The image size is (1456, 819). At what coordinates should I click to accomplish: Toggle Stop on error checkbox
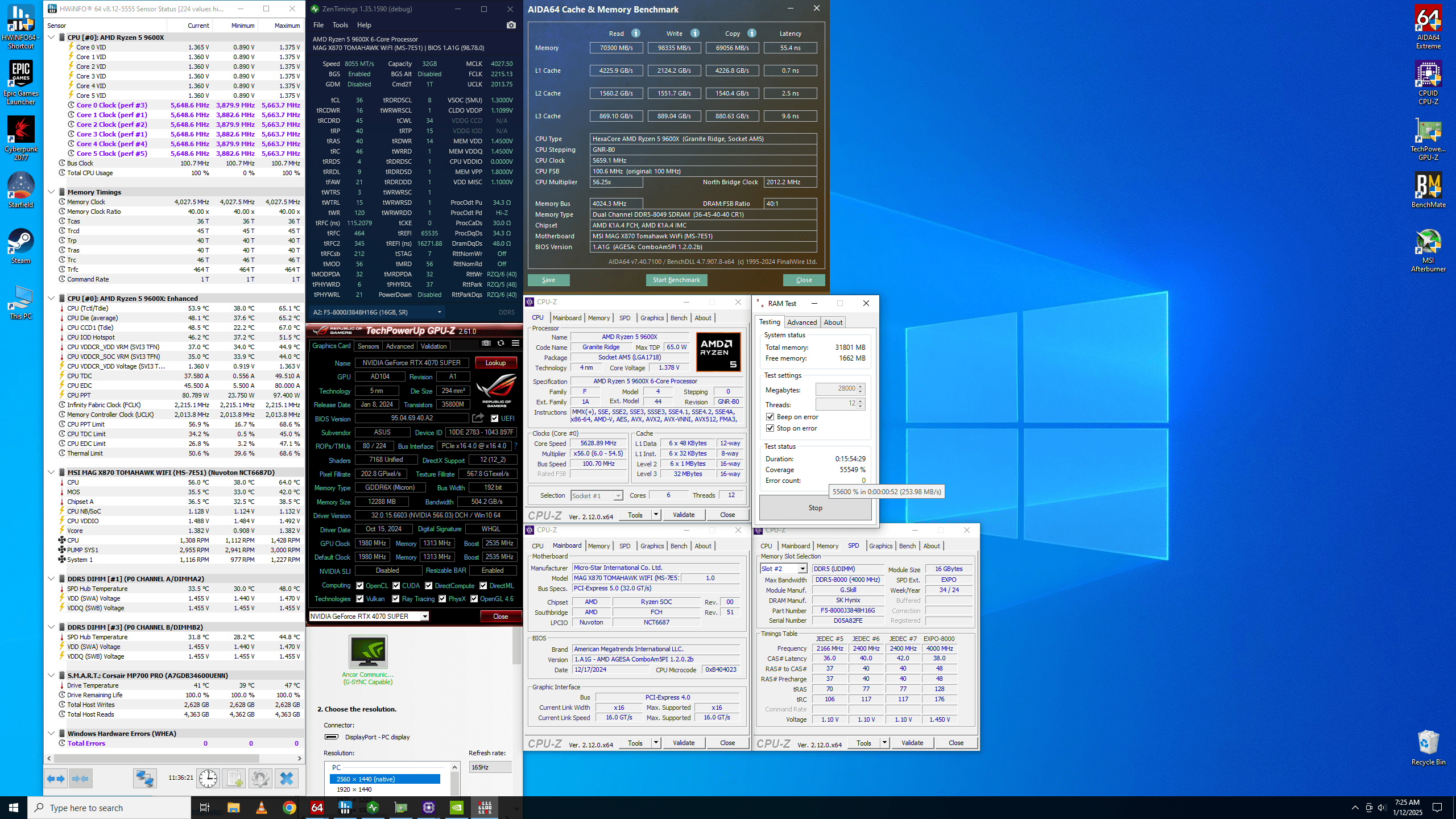click(770, 428)
